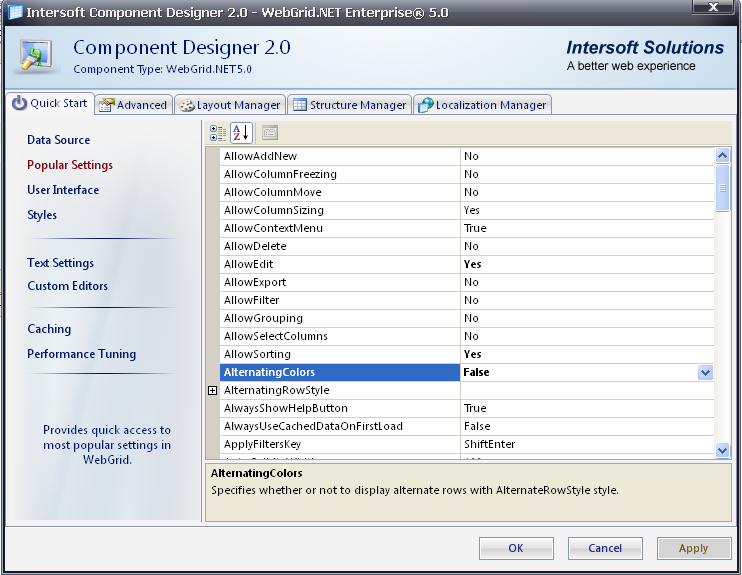Image resolution: width=742 pixels, height=575 pixels.
Task: Confirm changes with the OK button
Action: (516, 548)
